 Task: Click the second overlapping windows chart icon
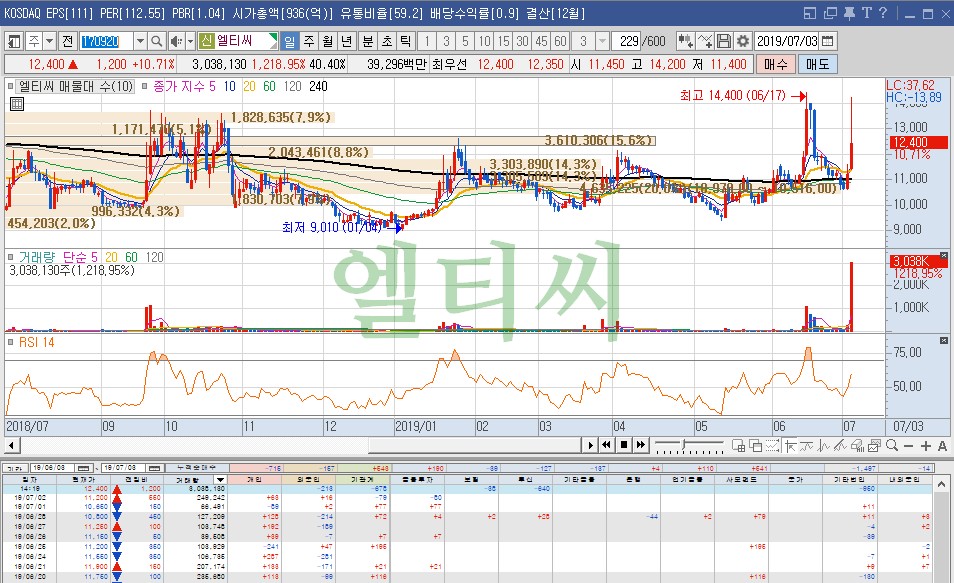(x=756, y=446)
